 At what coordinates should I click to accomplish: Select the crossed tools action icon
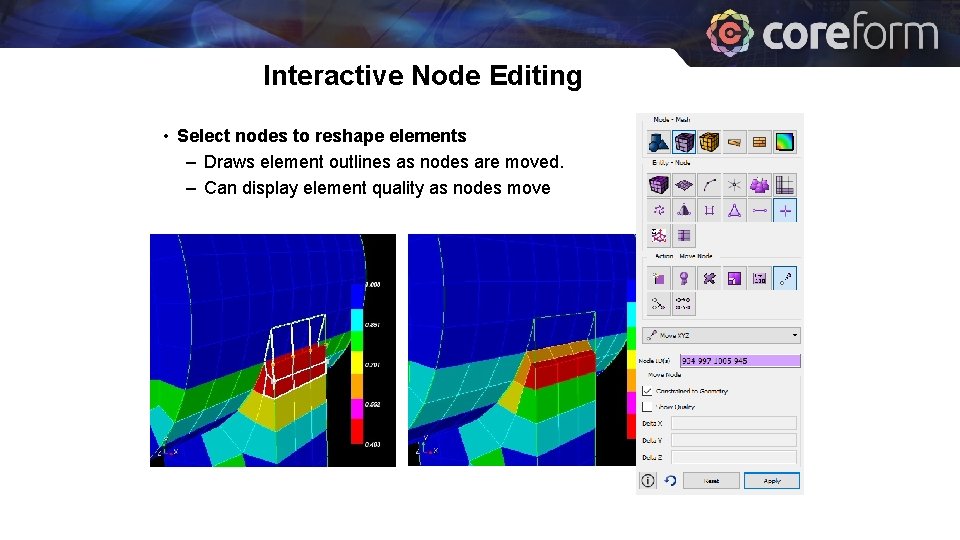pyautogui.click(x=709, y=279)
